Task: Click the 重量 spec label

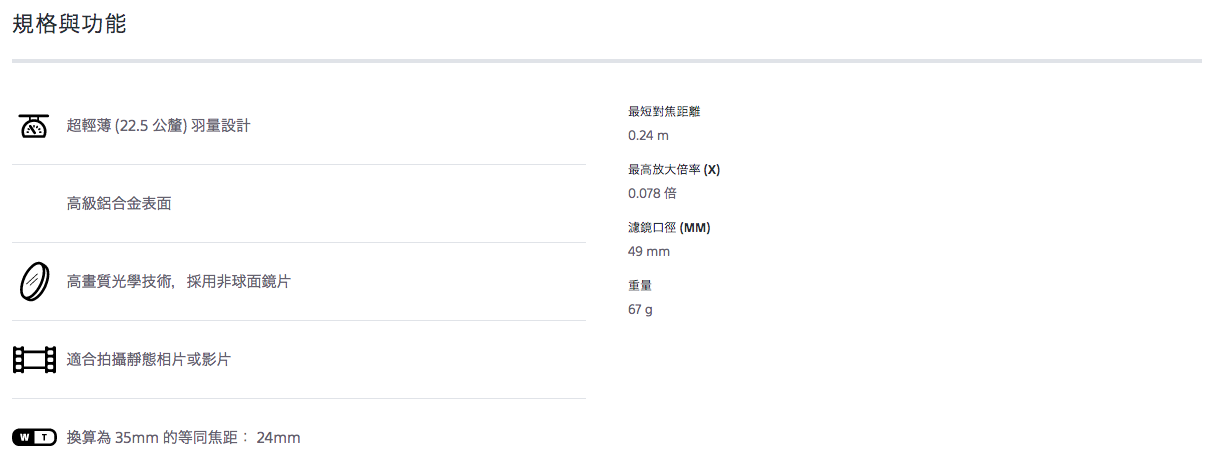Action: coord(640,285)
